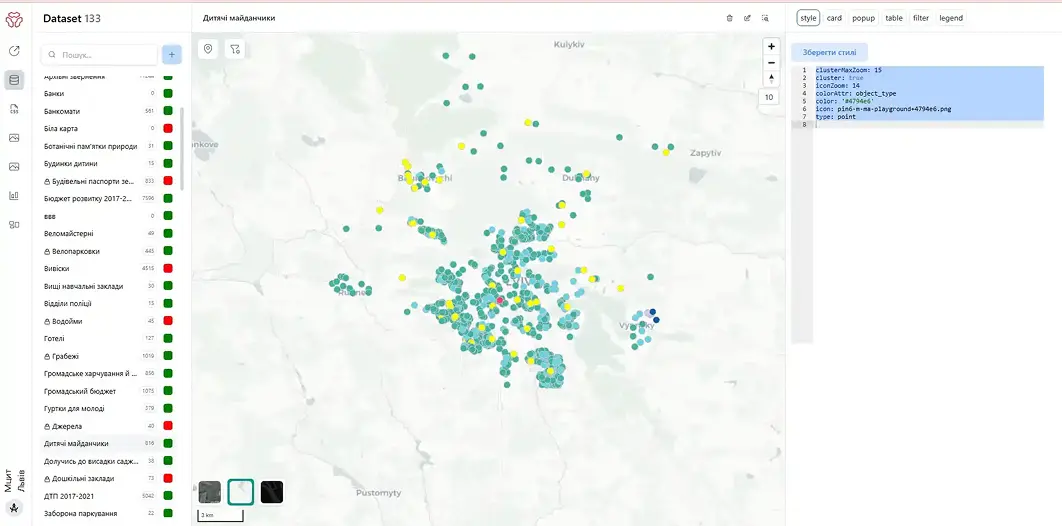1062x526 pixels.
Task: Click the Зберегти стилі button
Action: 829,52
